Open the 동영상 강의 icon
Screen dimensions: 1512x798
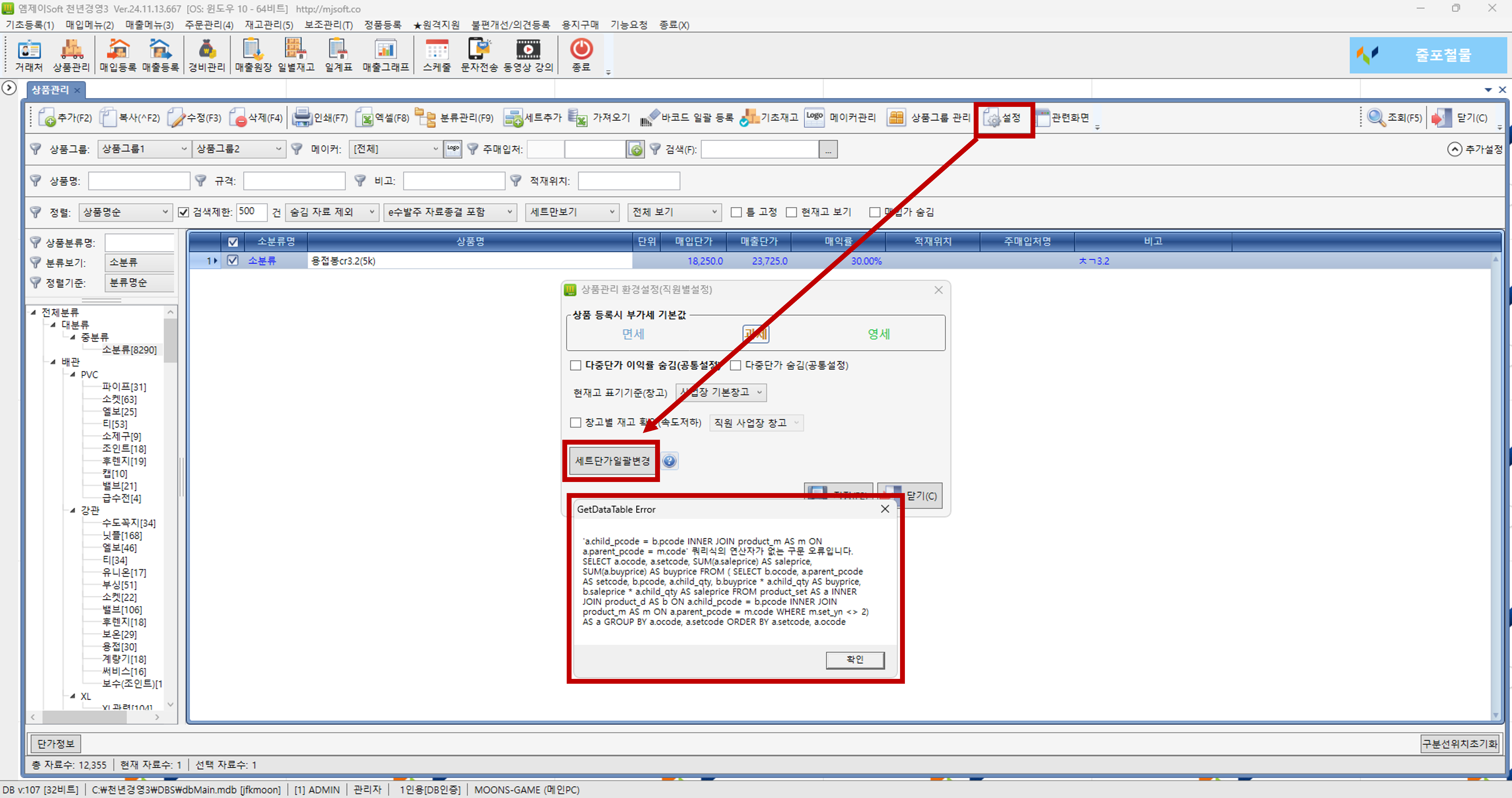point(528,55)
